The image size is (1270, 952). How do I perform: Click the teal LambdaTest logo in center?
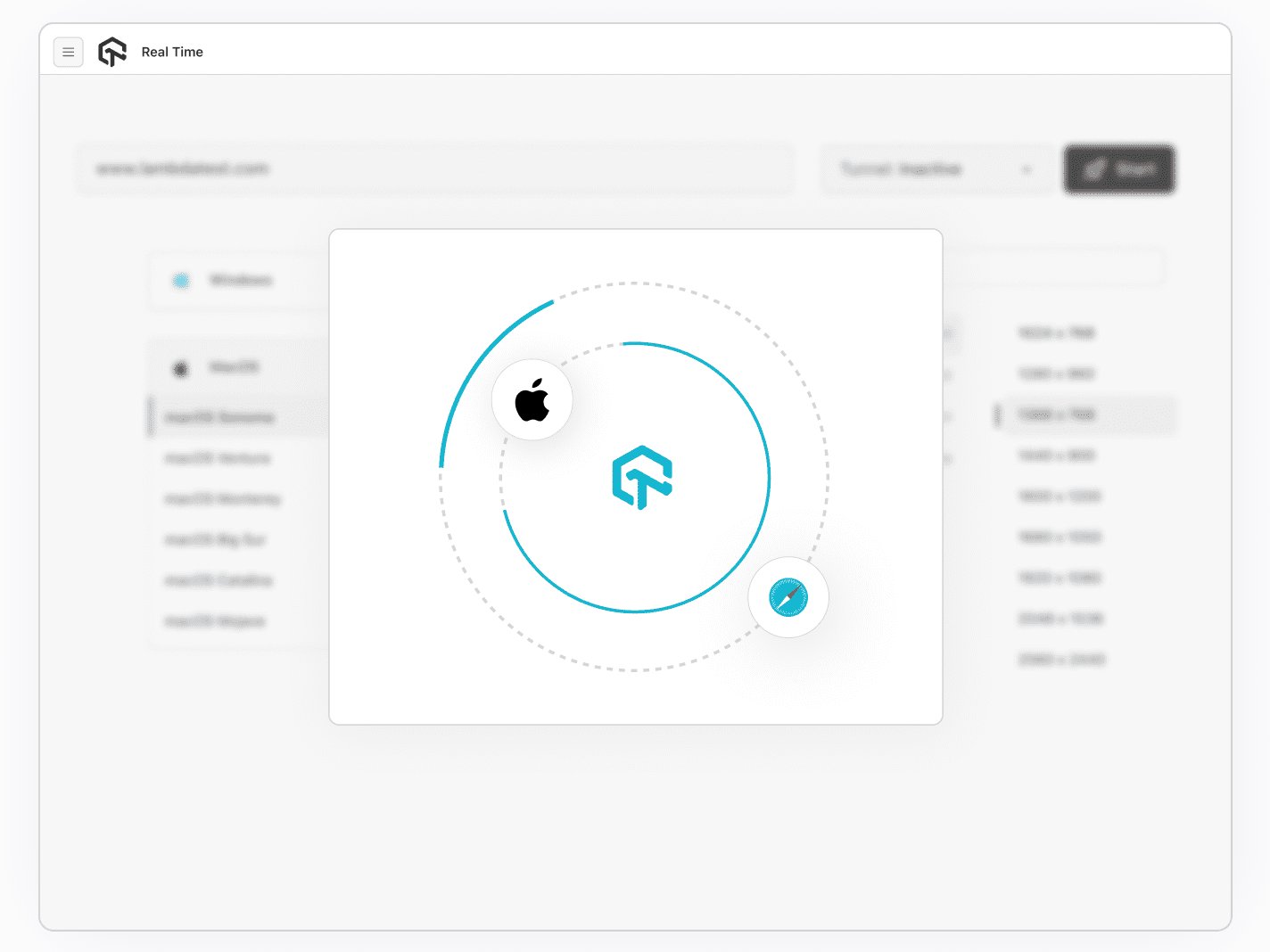(x=641, y=477)
